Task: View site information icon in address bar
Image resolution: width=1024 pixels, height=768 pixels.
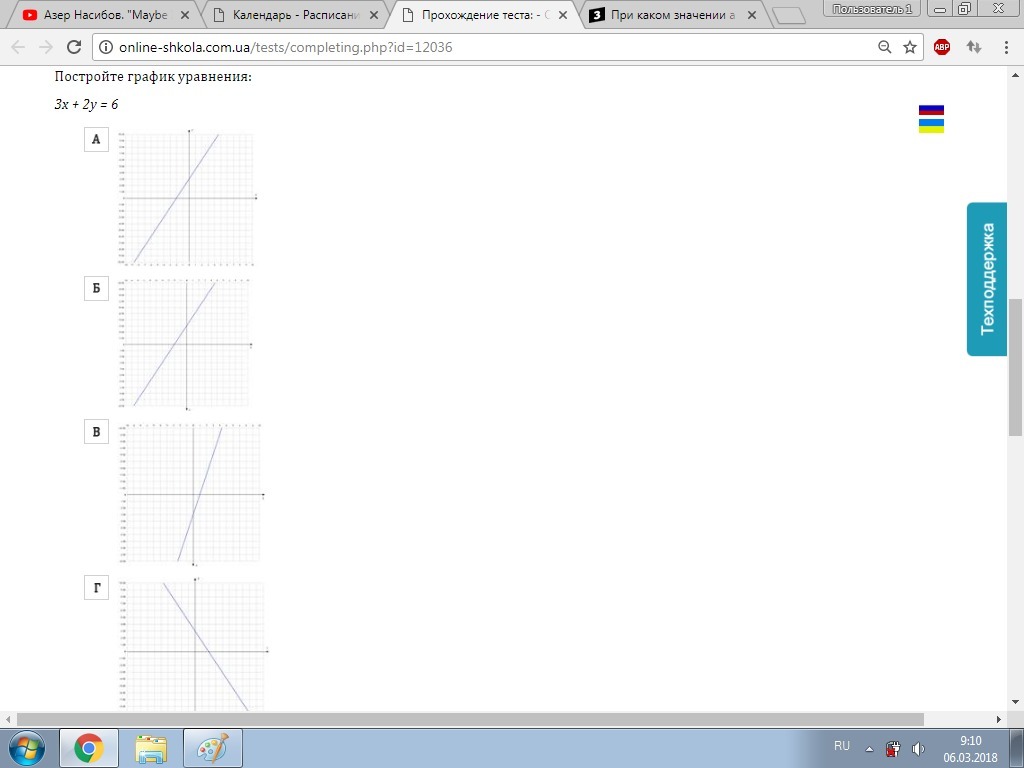Action: point(106,47)
